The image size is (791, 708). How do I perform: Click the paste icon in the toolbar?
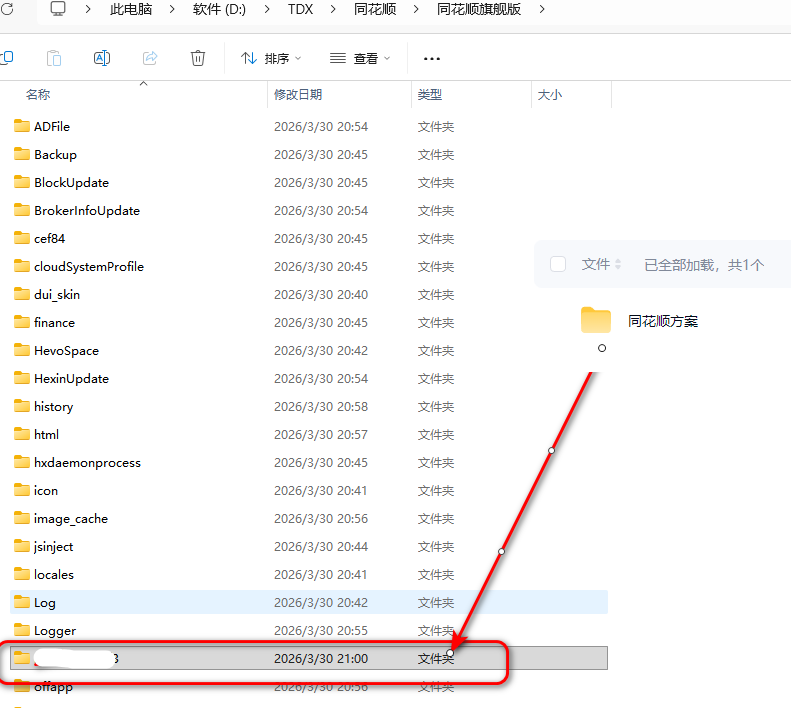pyautogui.click(x=54, y=59)
